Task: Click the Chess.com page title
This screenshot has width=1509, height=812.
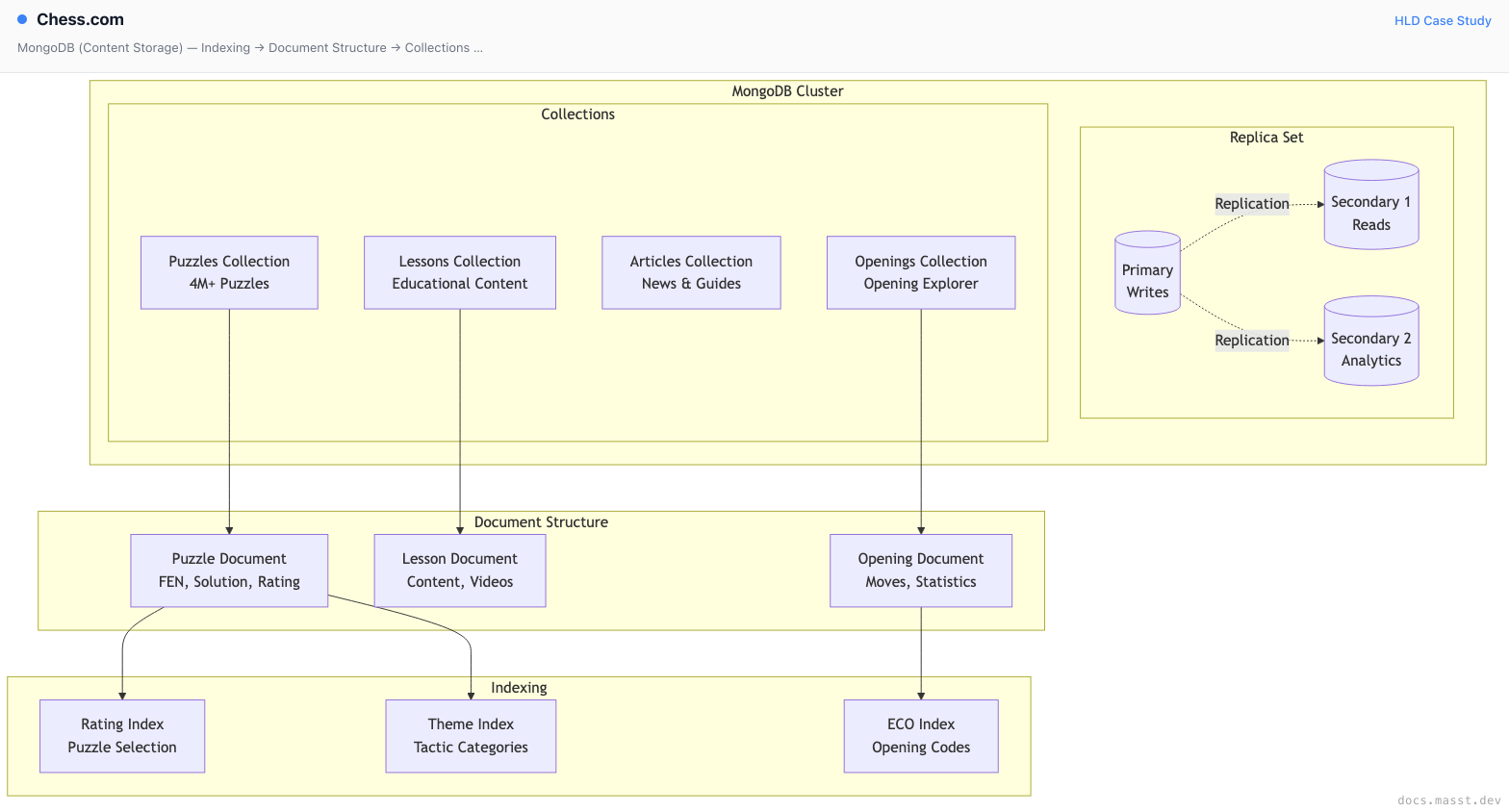Action: (80, 19)
